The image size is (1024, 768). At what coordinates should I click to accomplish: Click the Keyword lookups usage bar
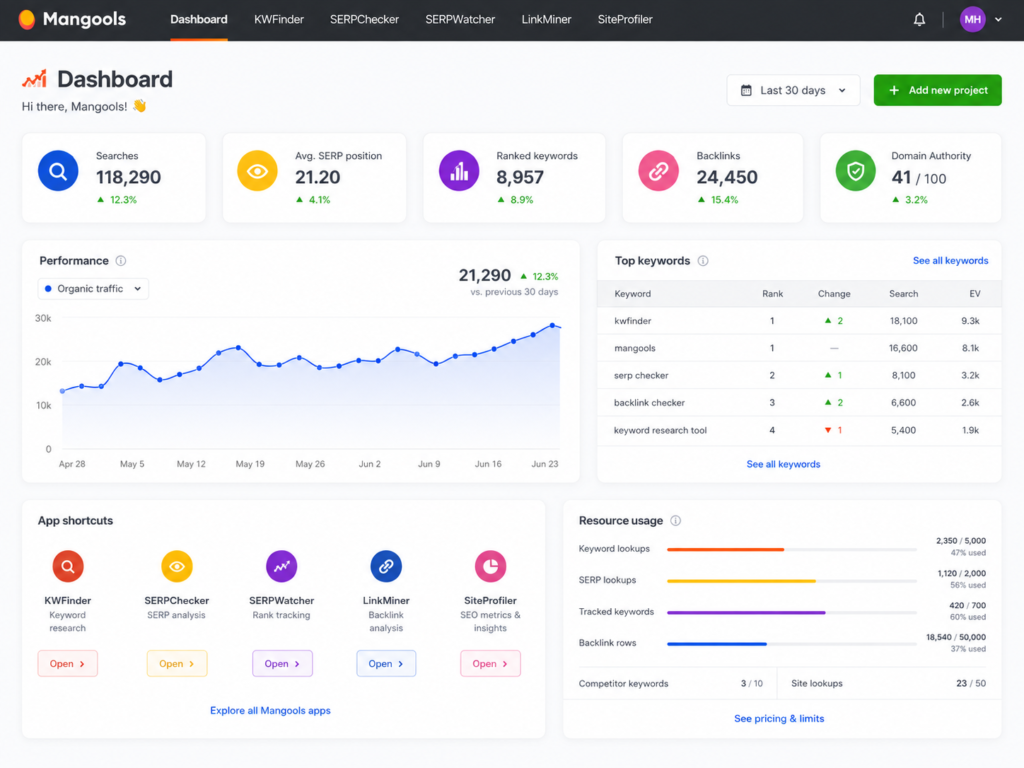tap(792, 549)
